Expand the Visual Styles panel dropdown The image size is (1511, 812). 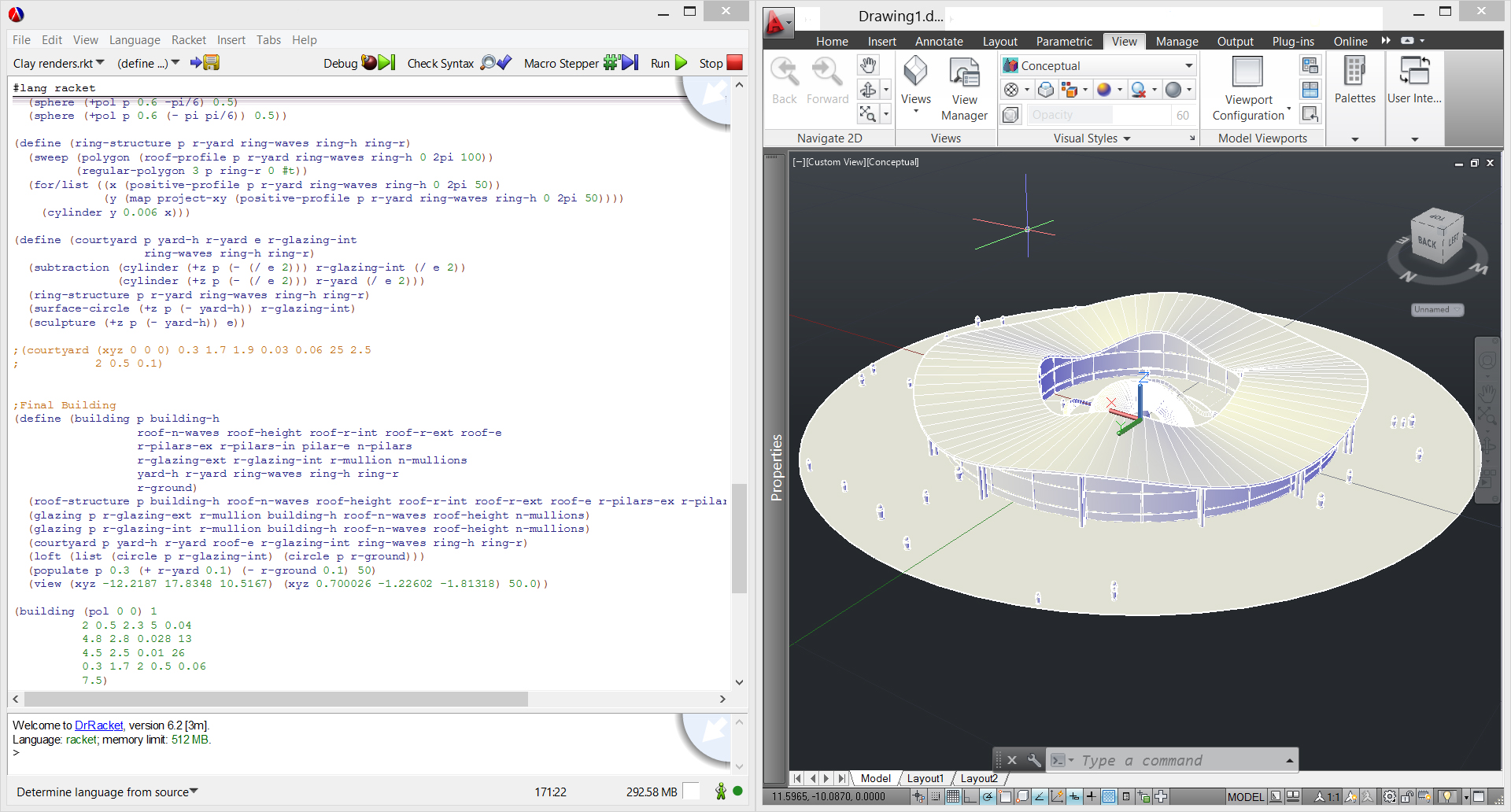point(1128,138)
